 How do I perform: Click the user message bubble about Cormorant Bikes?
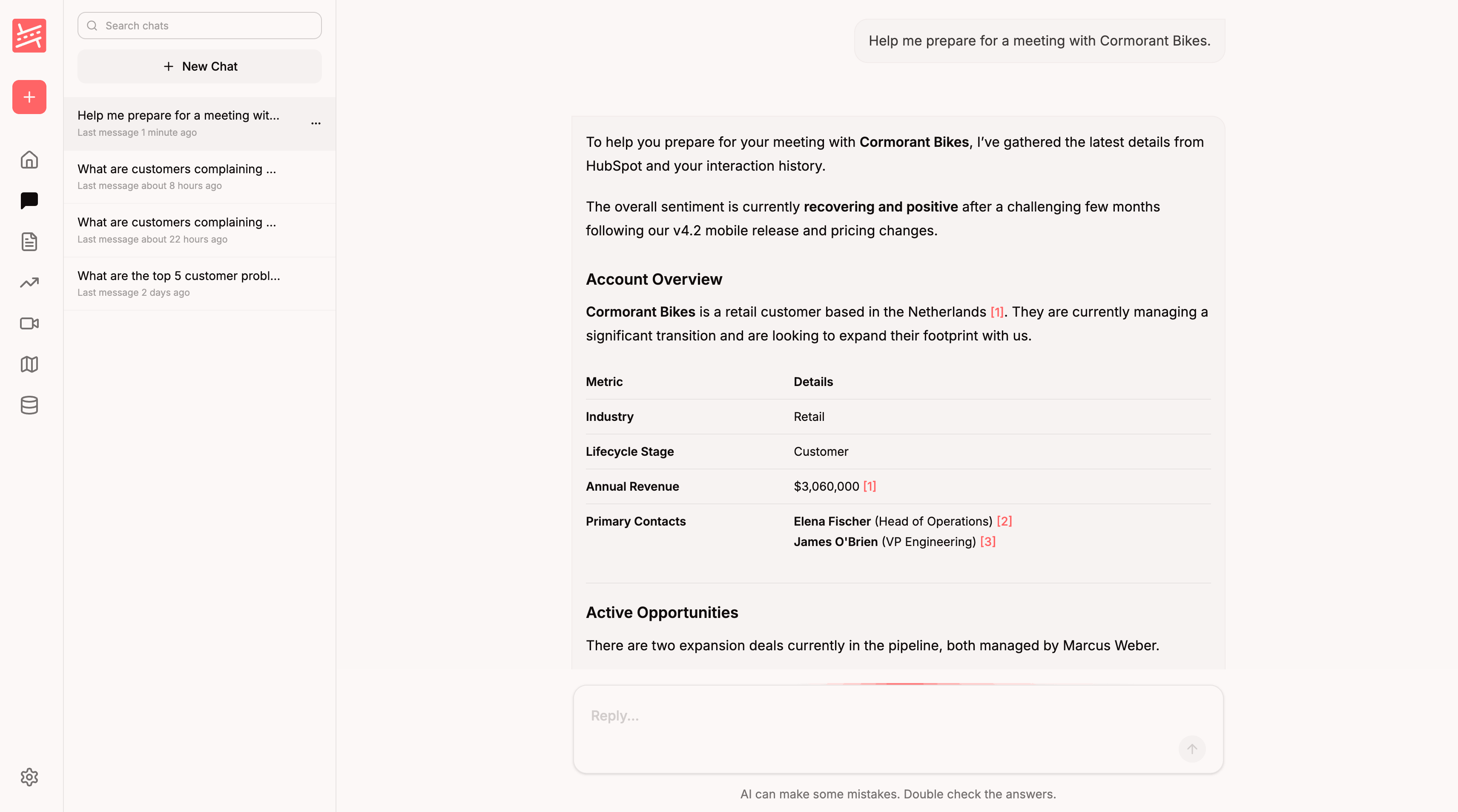[x=1039, y=41]
